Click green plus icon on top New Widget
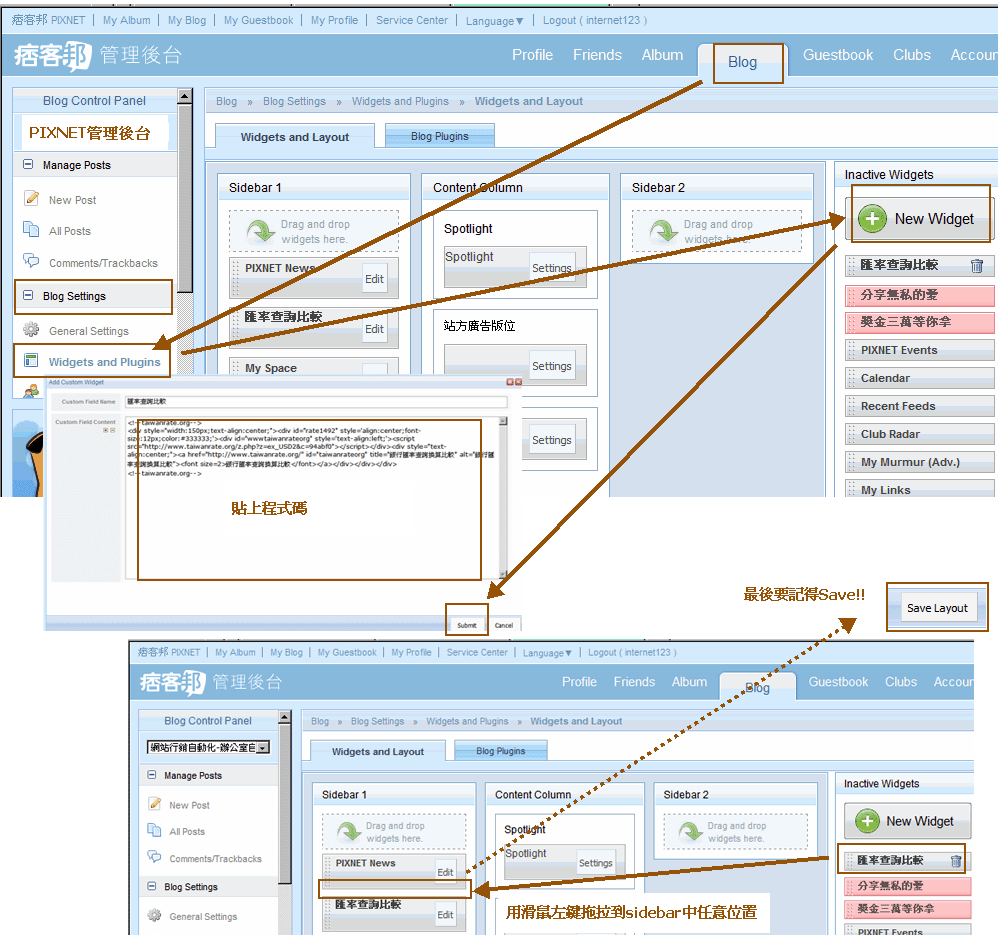This screenshot has height=935, width=998. click(x=872, y=219)
